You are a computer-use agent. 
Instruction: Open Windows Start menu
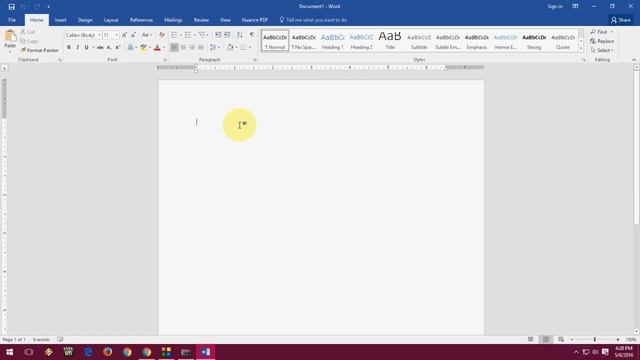tap(9, 352)
